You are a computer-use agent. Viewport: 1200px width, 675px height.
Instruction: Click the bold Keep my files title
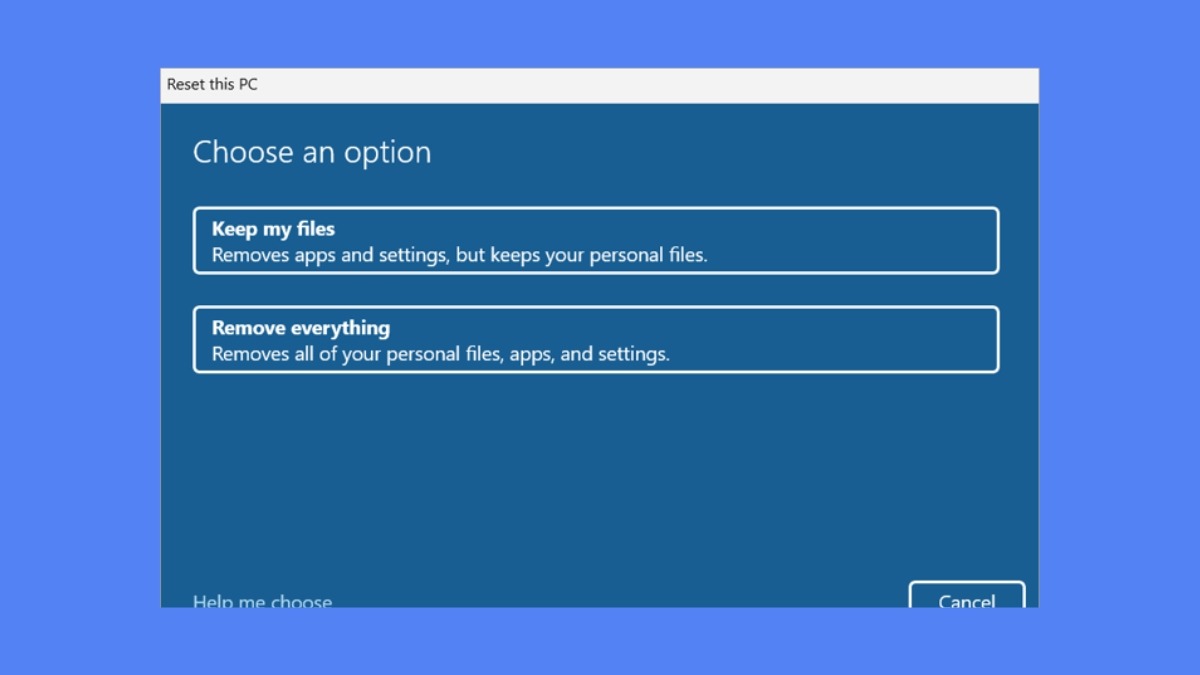pos(273,229)
